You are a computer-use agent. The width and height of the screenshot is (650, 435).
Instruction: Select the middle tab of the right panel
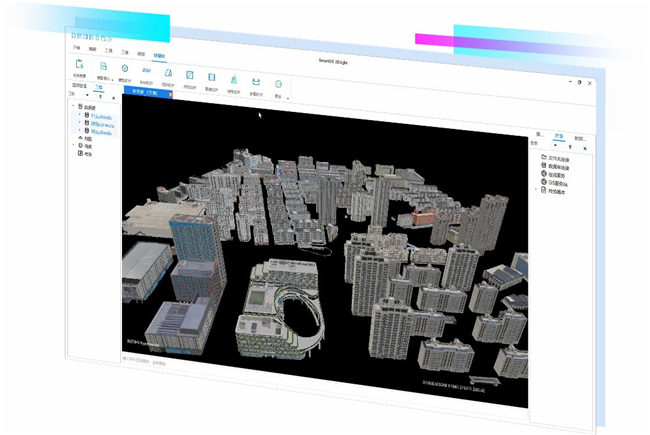click(559, 135)
